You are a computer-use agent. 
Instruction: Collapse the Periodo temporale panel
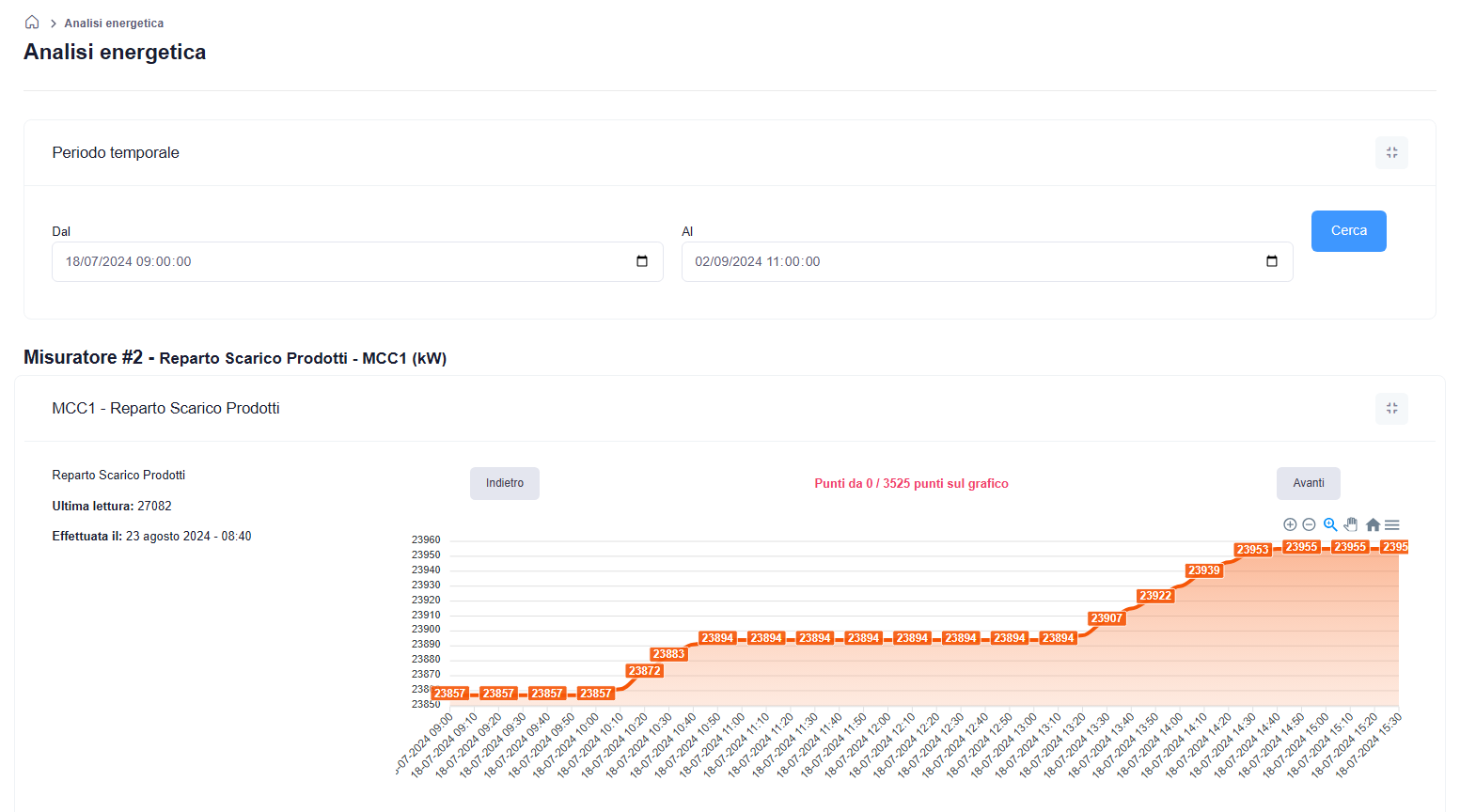pos(1391,152)
